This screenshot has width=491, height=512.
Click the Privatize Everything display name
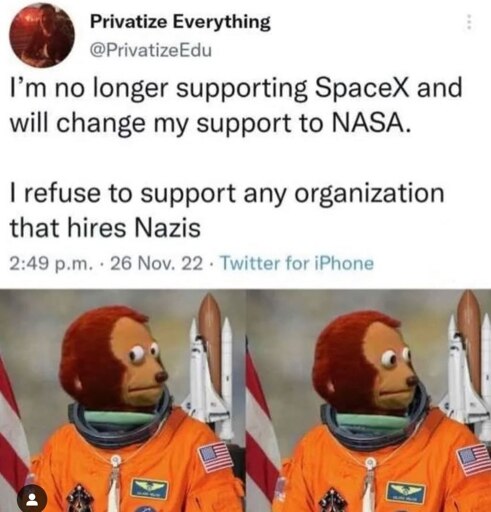(180, 22)
